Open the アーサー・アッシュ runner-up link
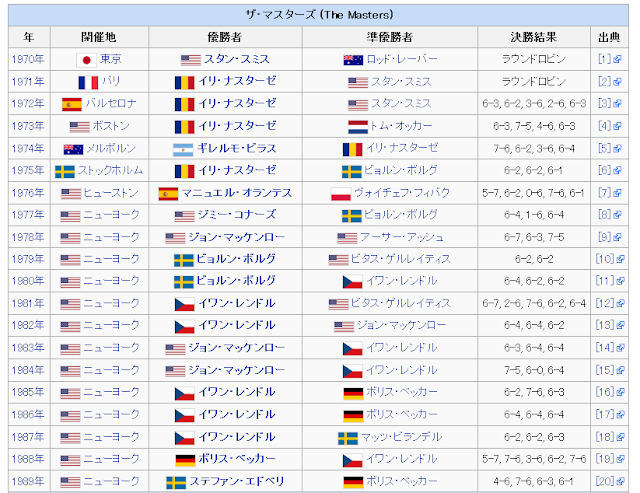 [402, 237]
